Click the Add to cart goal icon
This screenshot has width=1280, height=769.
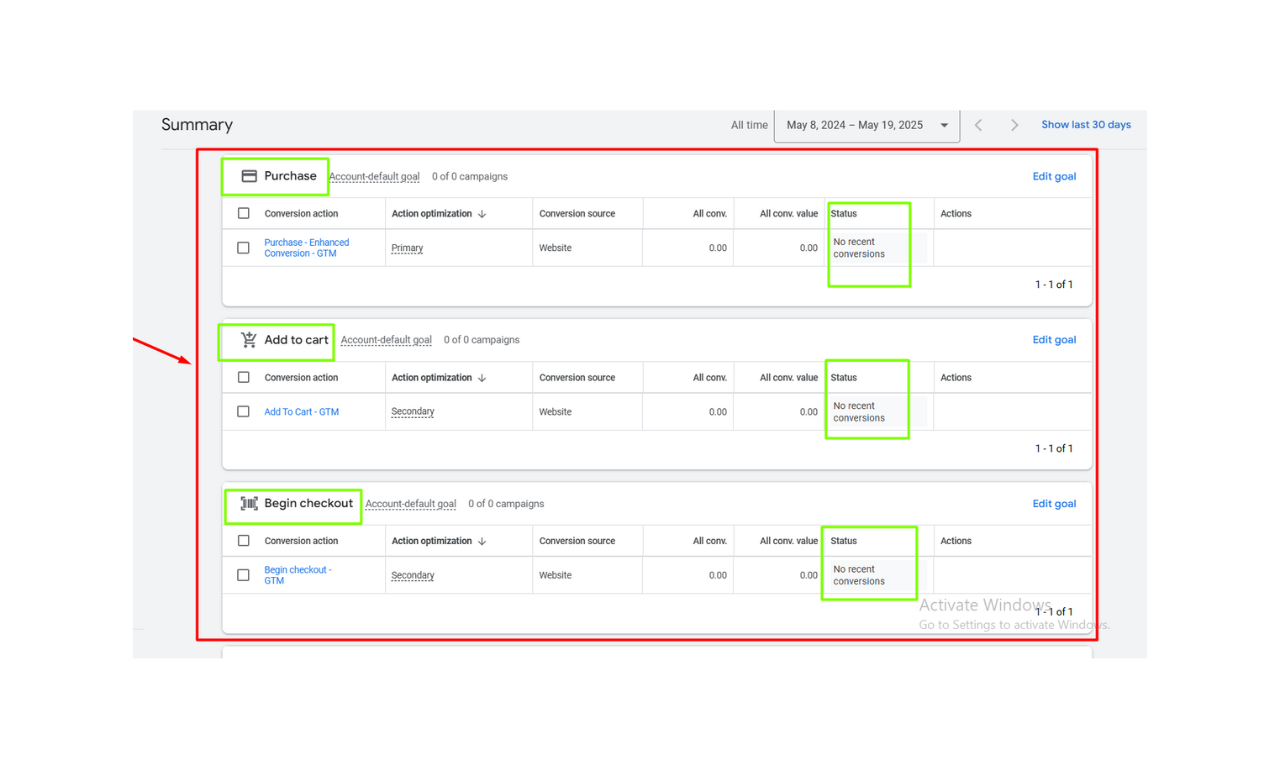click(248, 340)
